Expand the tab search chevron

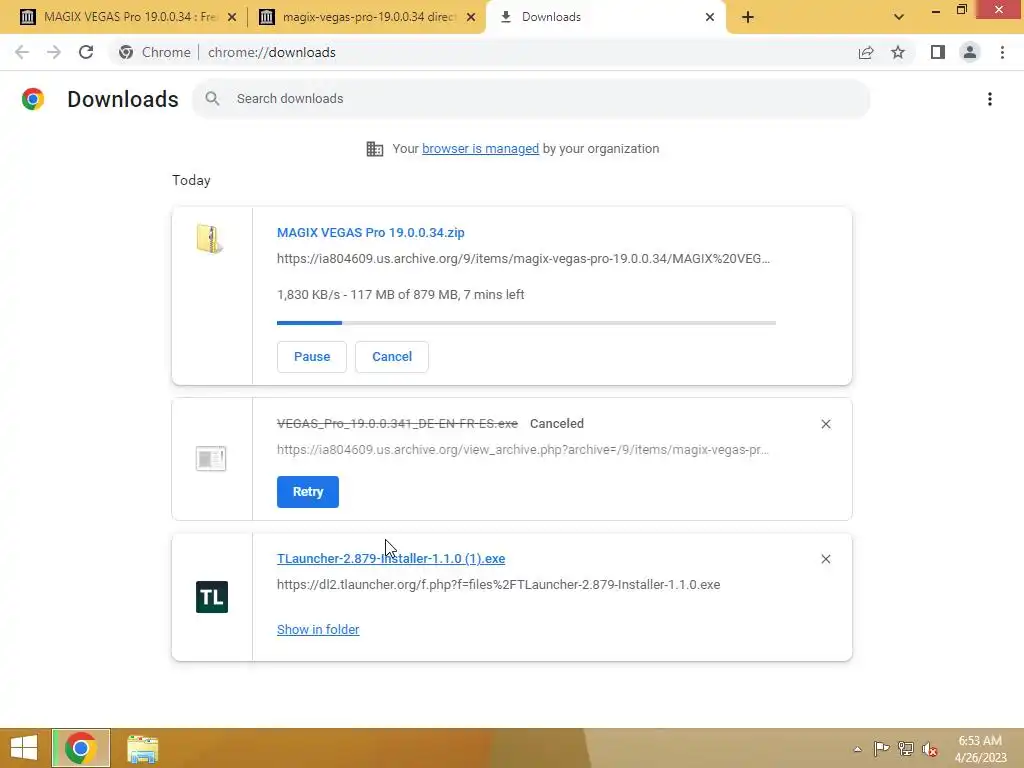pos(899,17)
